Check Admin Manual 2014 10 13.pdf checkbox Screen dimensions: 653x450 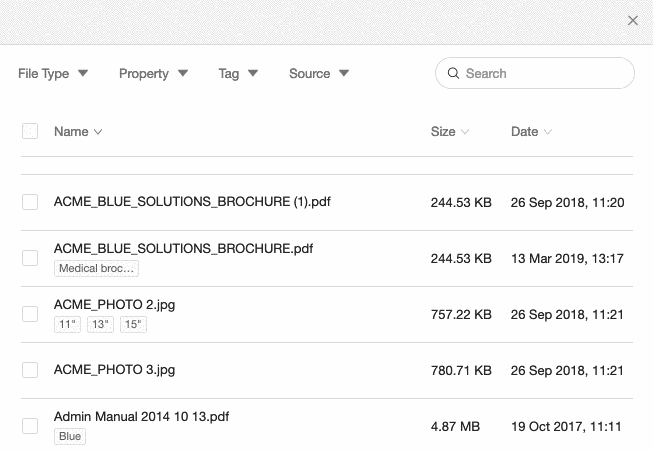[30, 426]
